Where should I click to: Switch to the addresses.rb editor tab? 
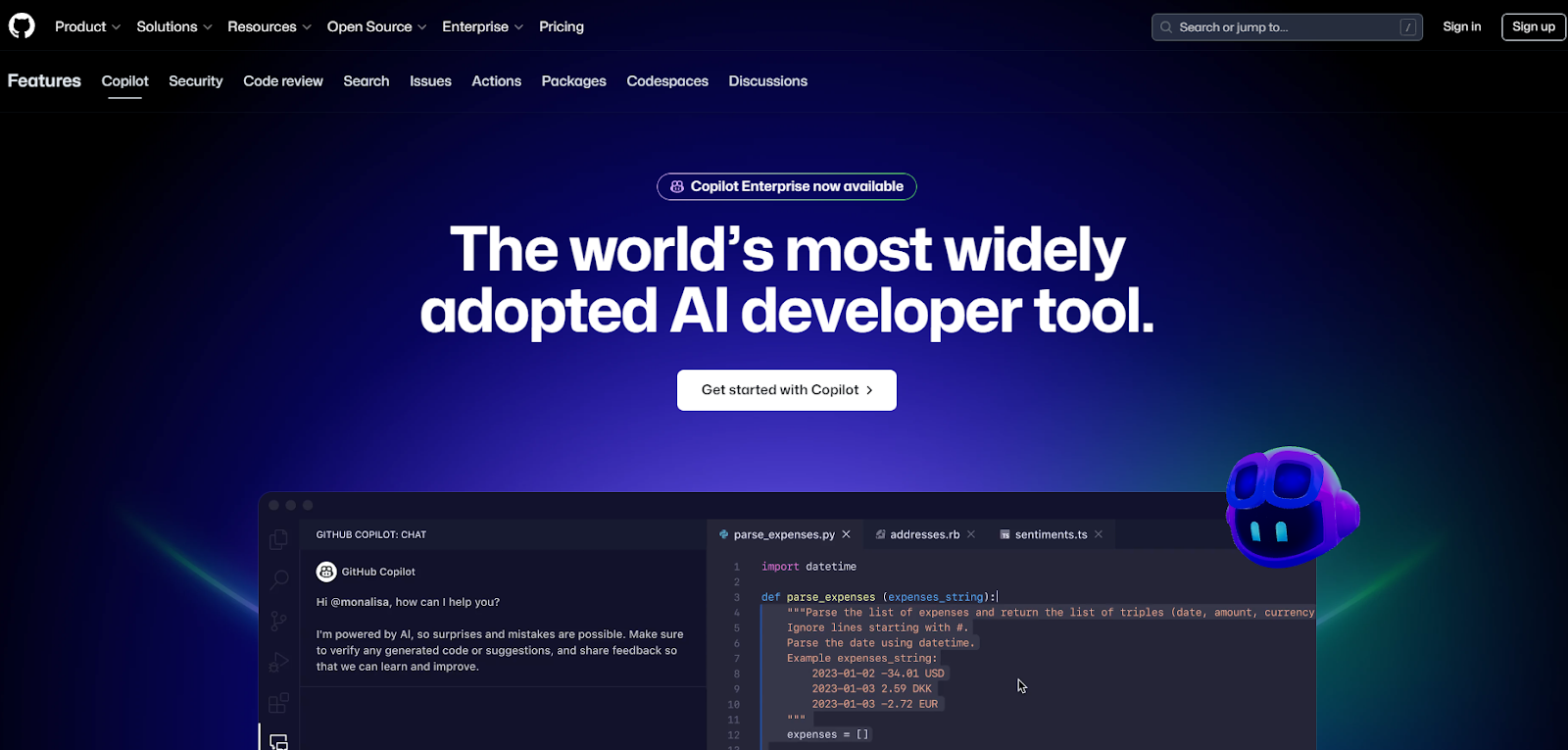tap(925, 534)
